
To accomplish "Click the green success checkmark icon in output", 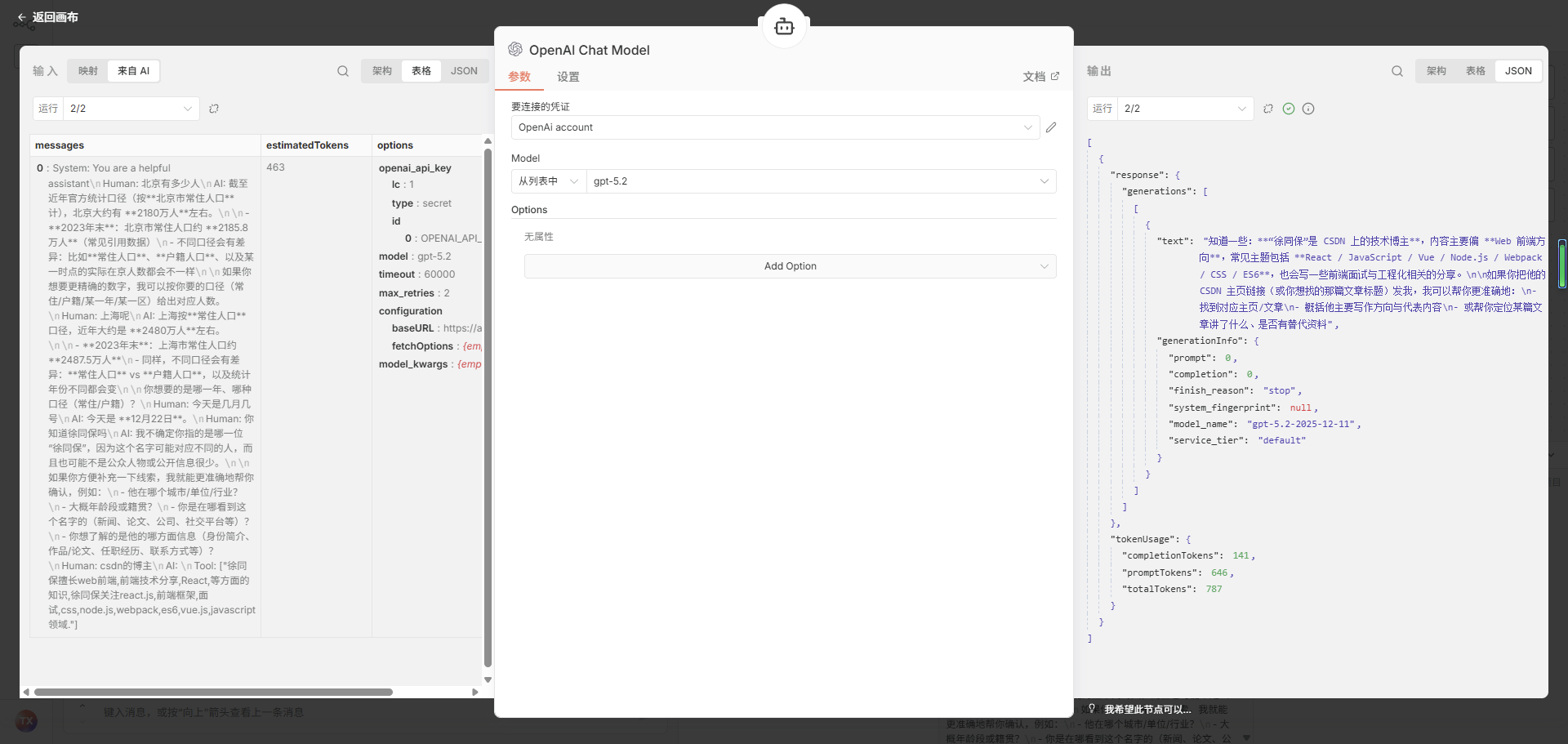I will coord(1289,109).
